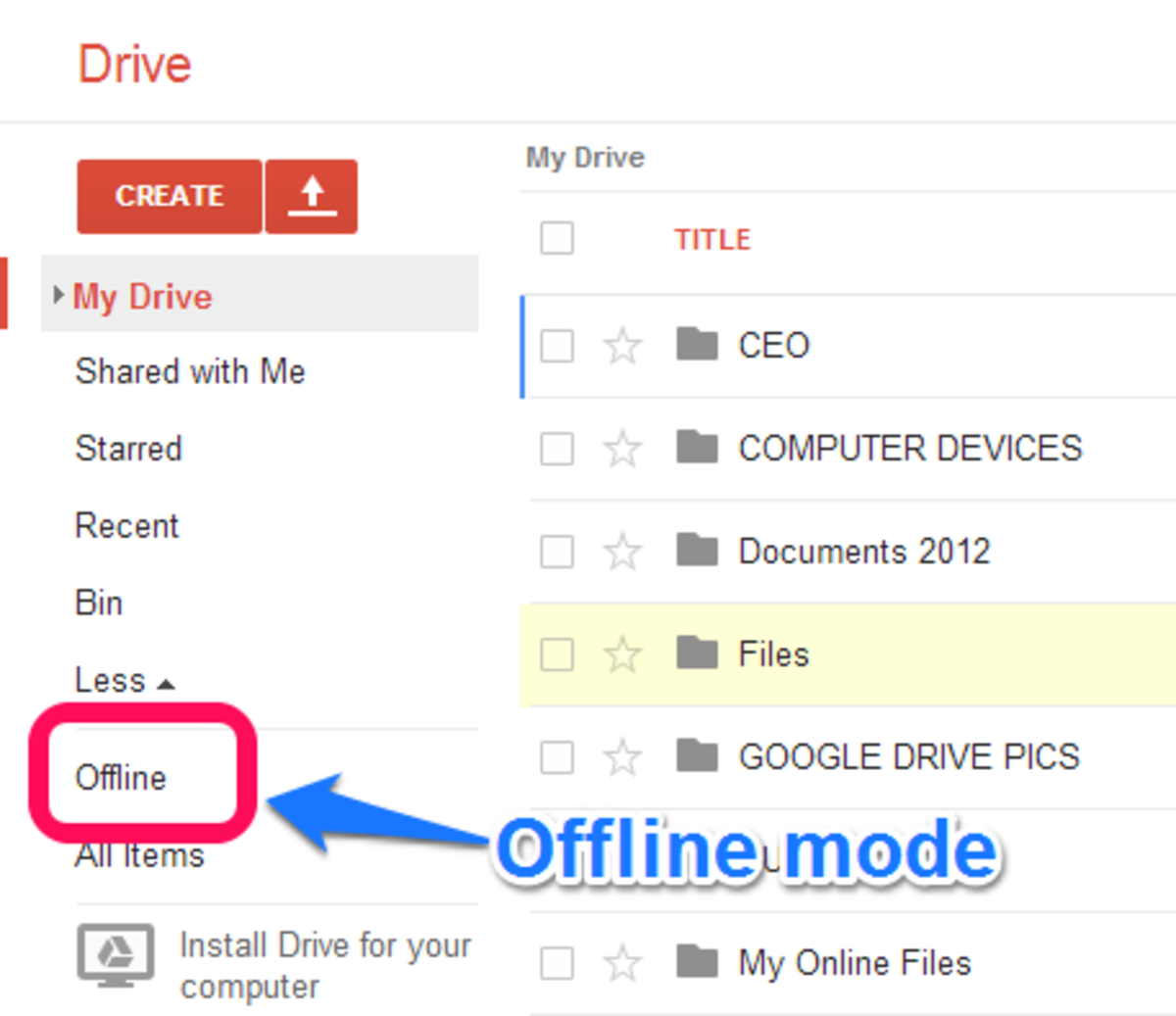Screen dimensions: 1176x1016
Task: Click the COMPUTER DEVICES folder icon
Action: click(698, 447)
